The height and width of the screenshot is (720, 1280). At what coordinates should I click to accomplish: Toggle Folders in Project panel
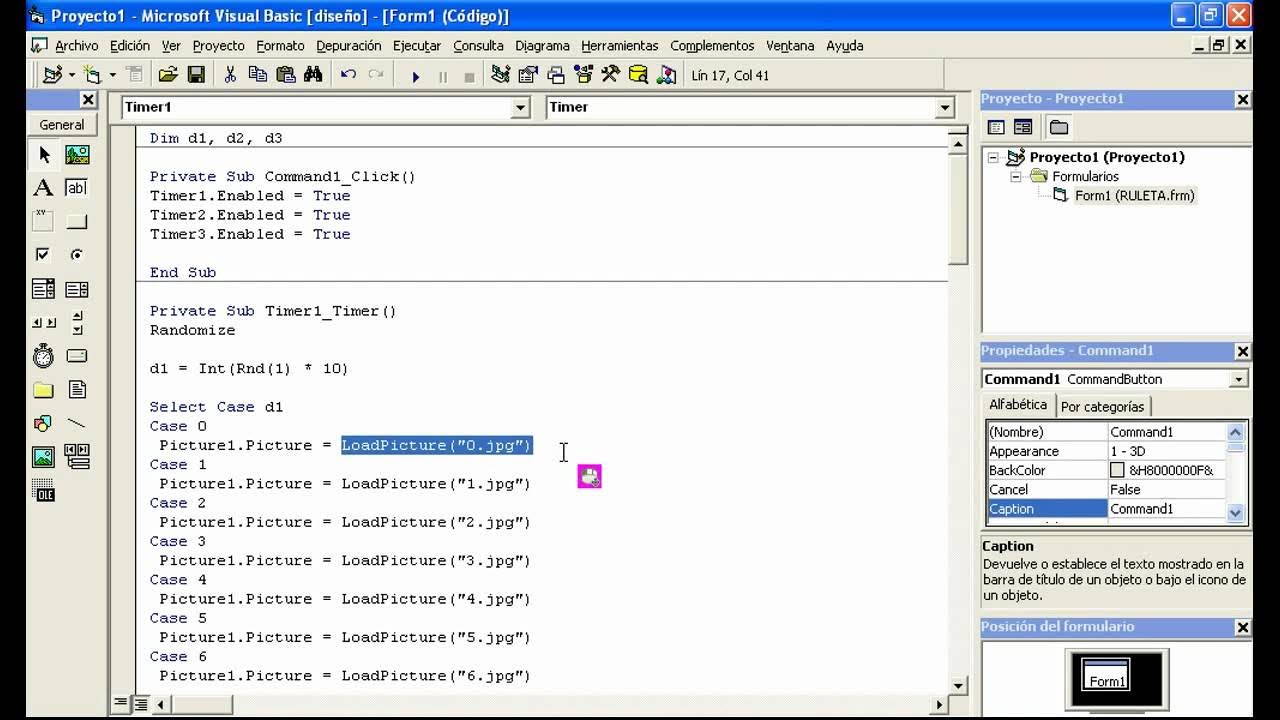(x=1059, y=127)
